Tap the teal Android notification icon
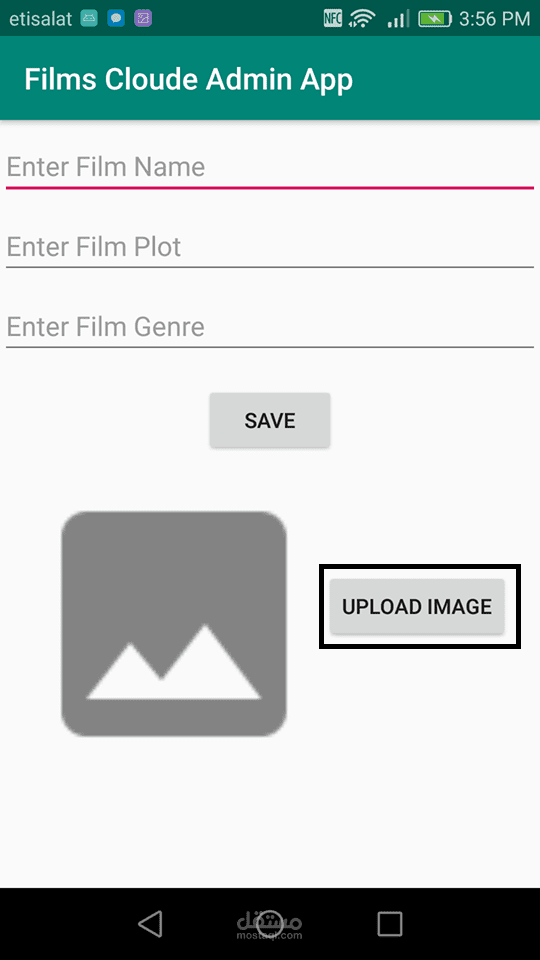Screen dimensions: 540x960 (x=89, y=19)
